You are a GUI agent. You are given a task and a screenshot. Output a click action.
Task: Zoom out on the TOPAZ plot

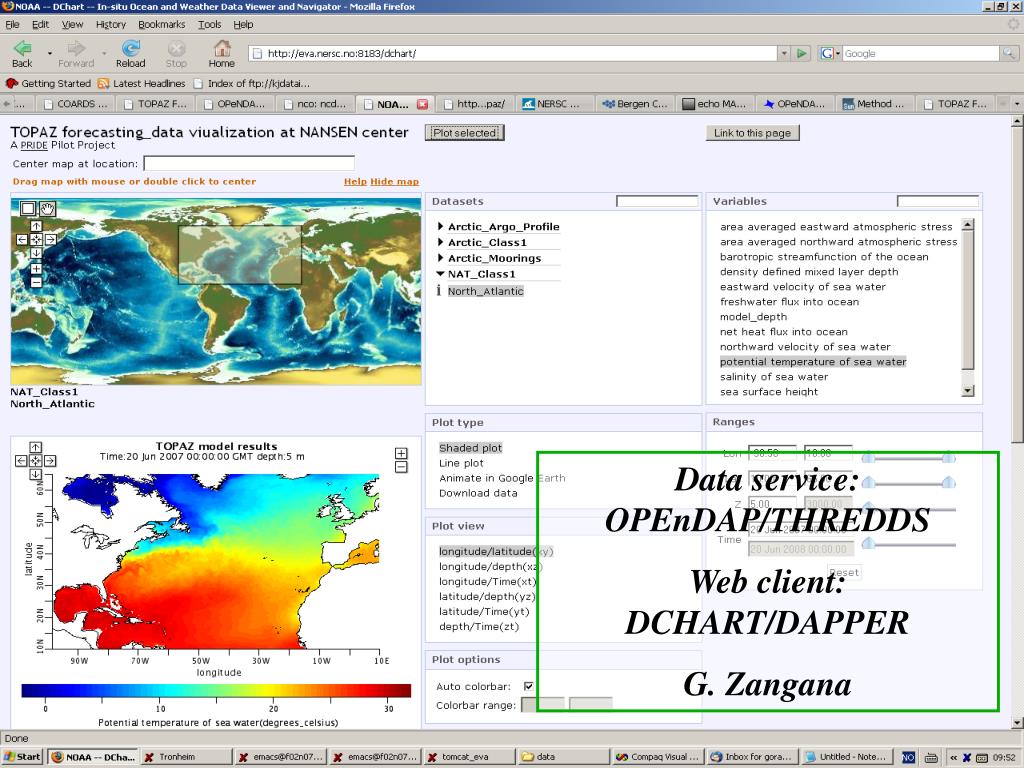pyautogui.click(x=401, y=467)
